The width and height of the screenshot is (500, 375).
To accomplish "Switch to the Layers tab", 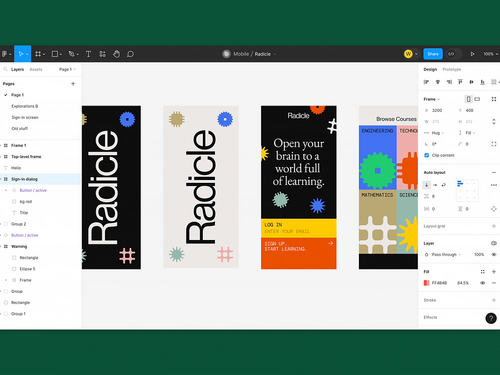I will coord(17,69).
